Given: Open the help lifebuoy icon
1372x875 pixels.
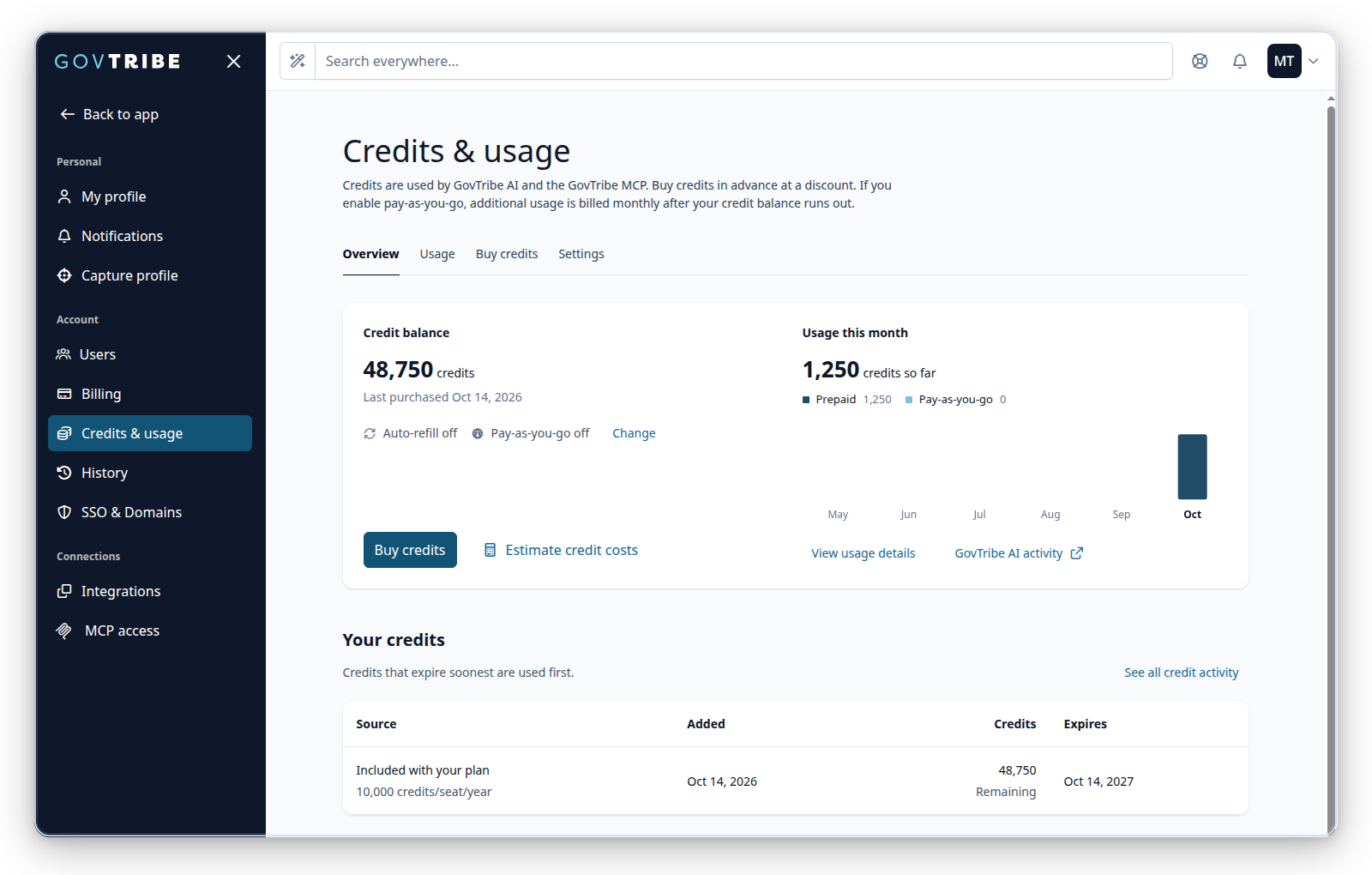Looking at the screenshot, I should pyautogui.click(x=1200, y=61).
